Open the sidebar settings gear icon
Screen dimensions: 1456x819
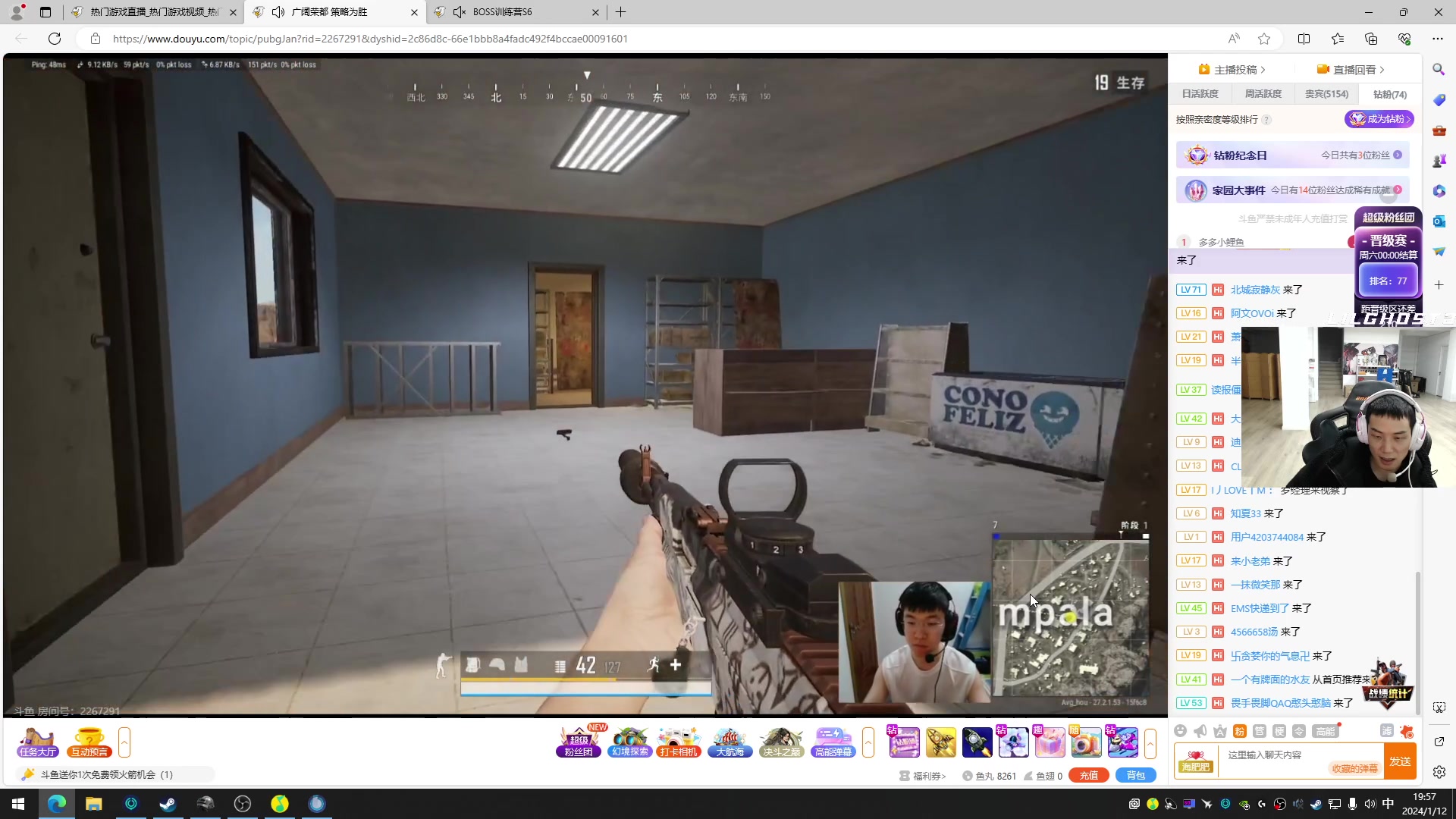[1439, 772]
